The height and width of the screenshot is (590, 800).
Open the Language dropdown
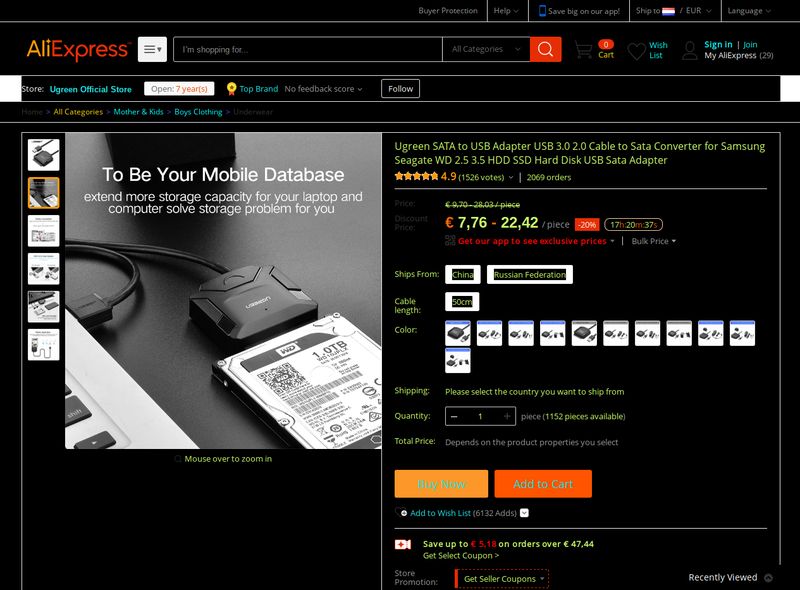[749, 11]
